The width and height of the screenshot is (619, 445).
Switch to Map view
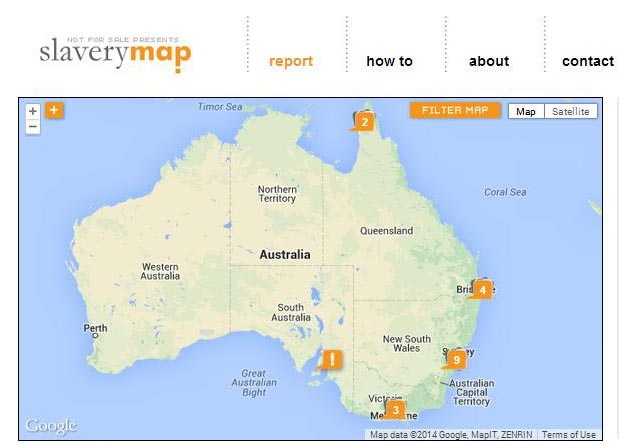coord(526,111)
